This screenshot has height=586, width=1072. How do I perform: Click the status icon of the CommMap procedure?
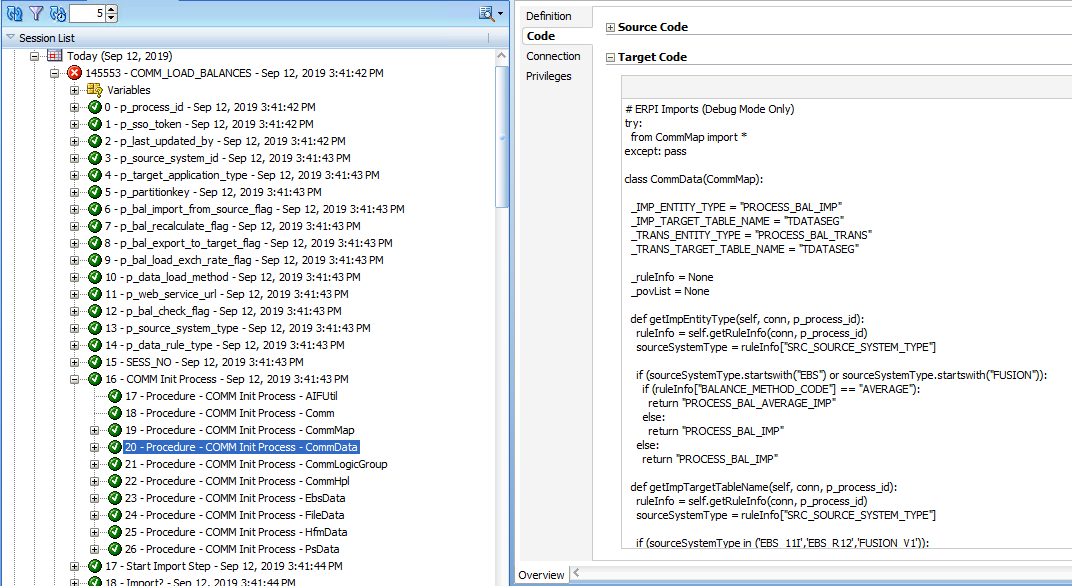tap(115, 430)
